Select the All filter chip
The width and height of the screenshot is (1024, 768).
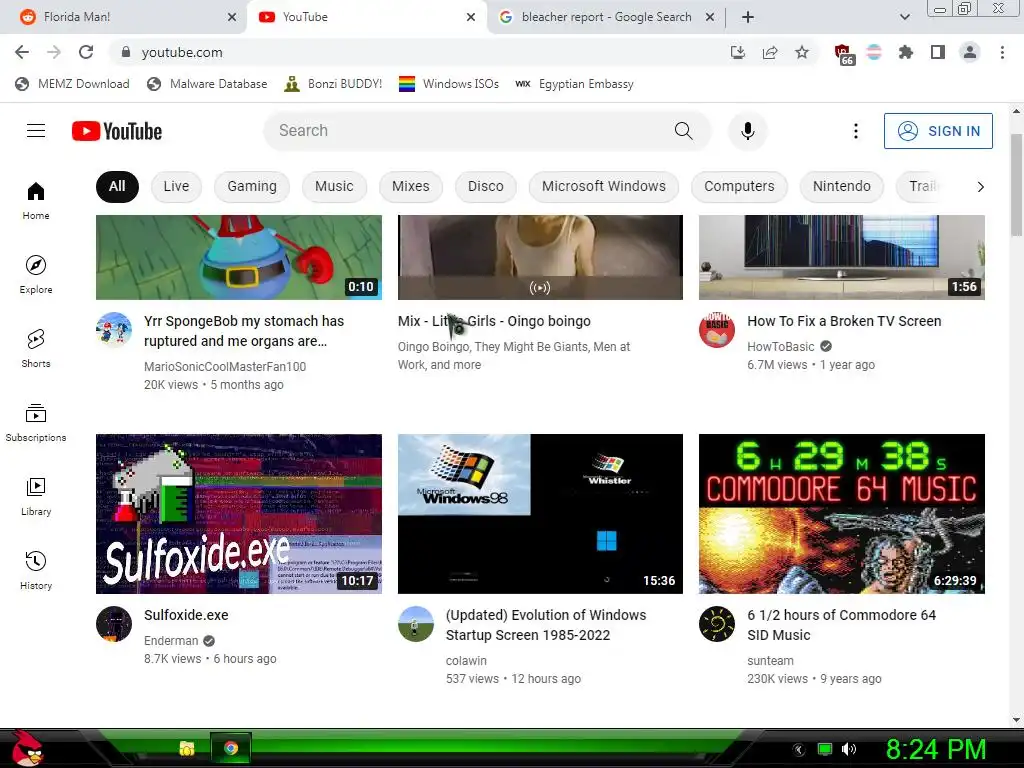pyautogui.click(x=117, y=186)
